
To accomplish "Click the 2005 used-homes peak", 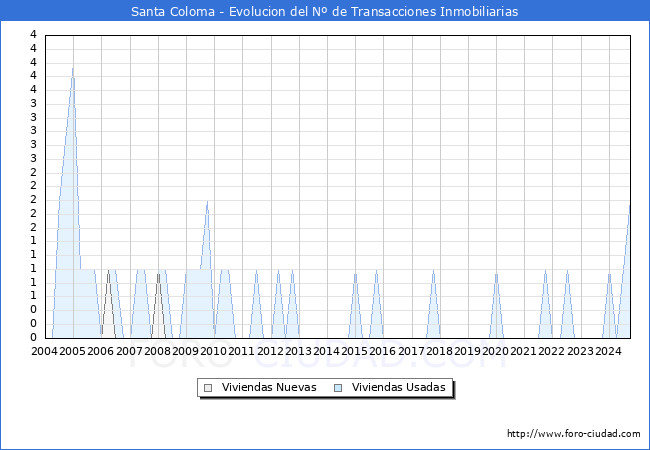I will tap(73, 70).
